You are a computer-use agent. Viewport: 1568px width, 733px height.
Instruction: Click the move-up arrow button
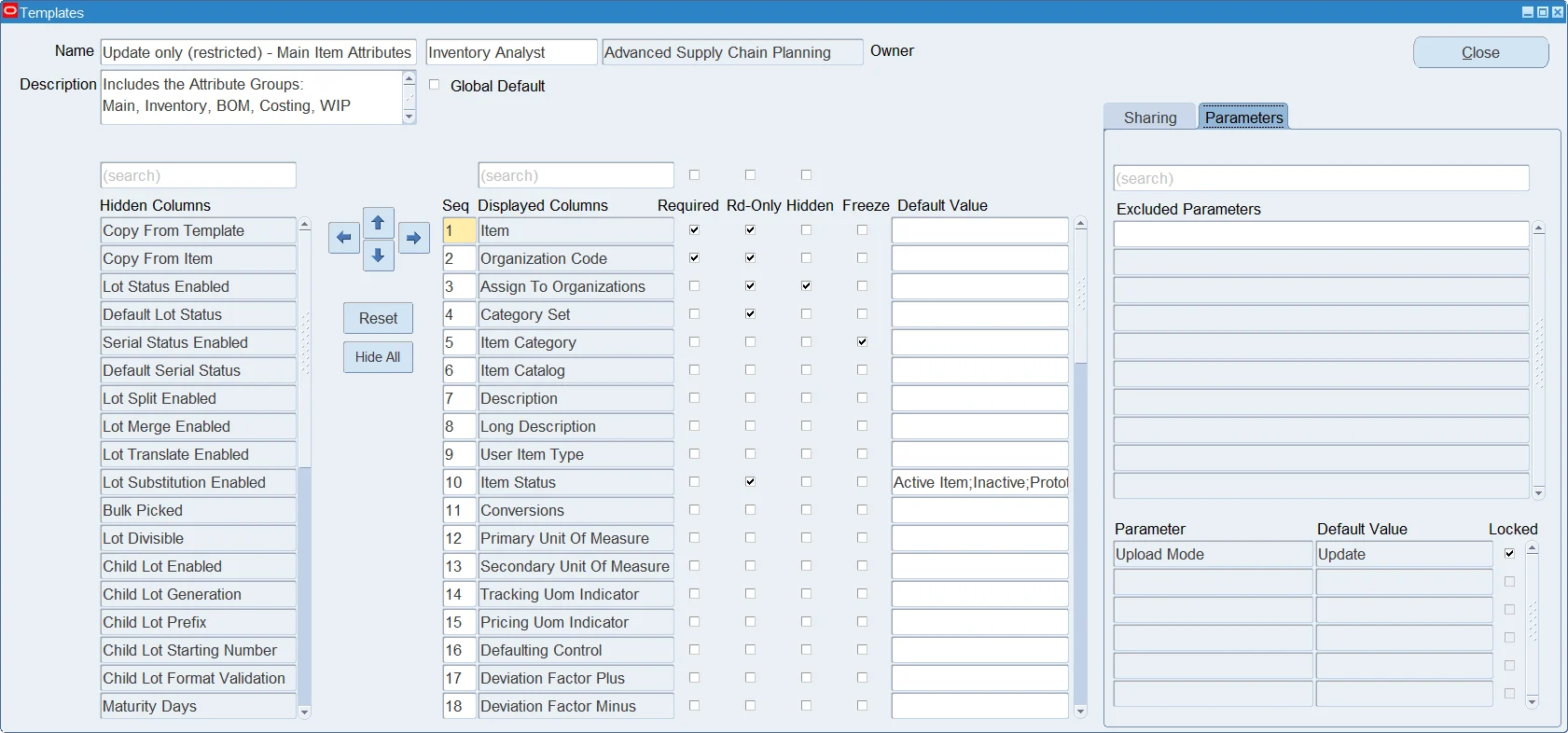(378, 223)
